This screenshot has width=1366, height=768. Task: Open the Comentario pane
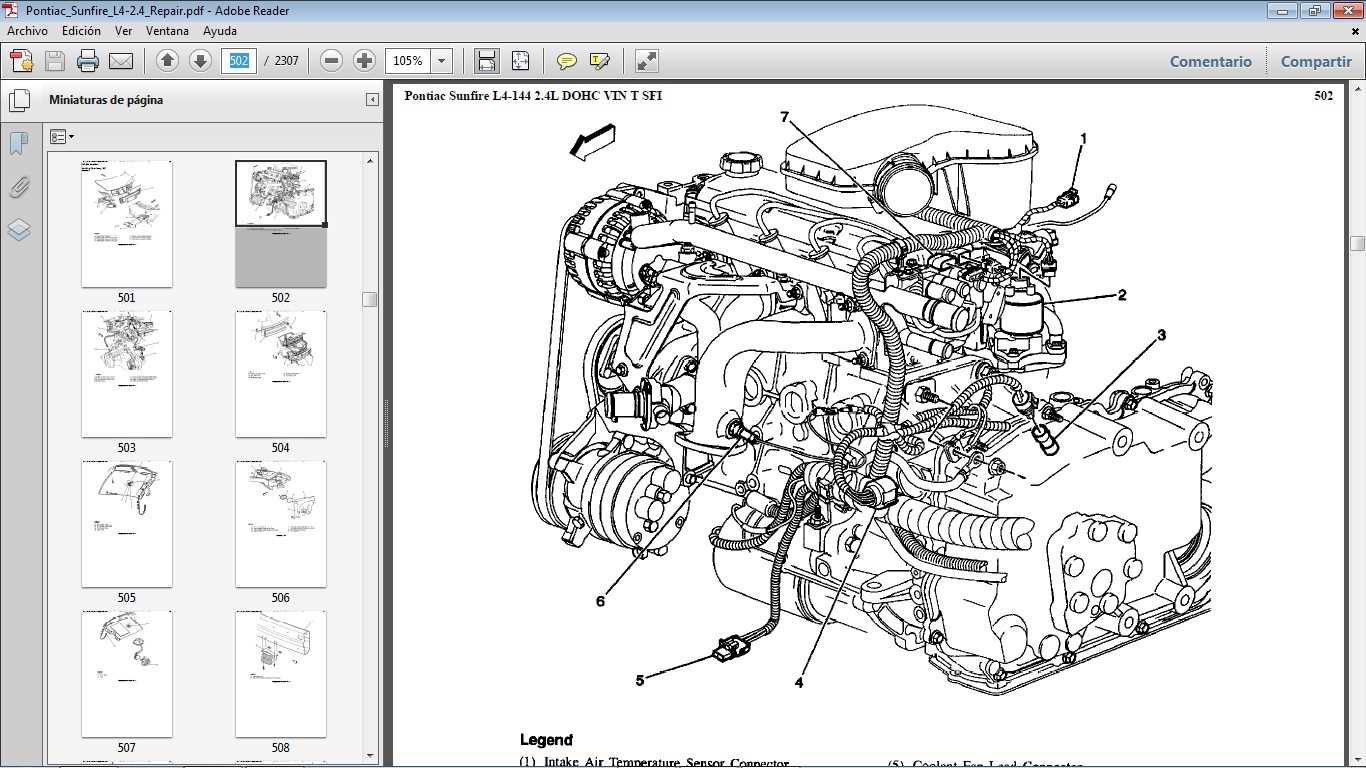(x=1211, y=61)
